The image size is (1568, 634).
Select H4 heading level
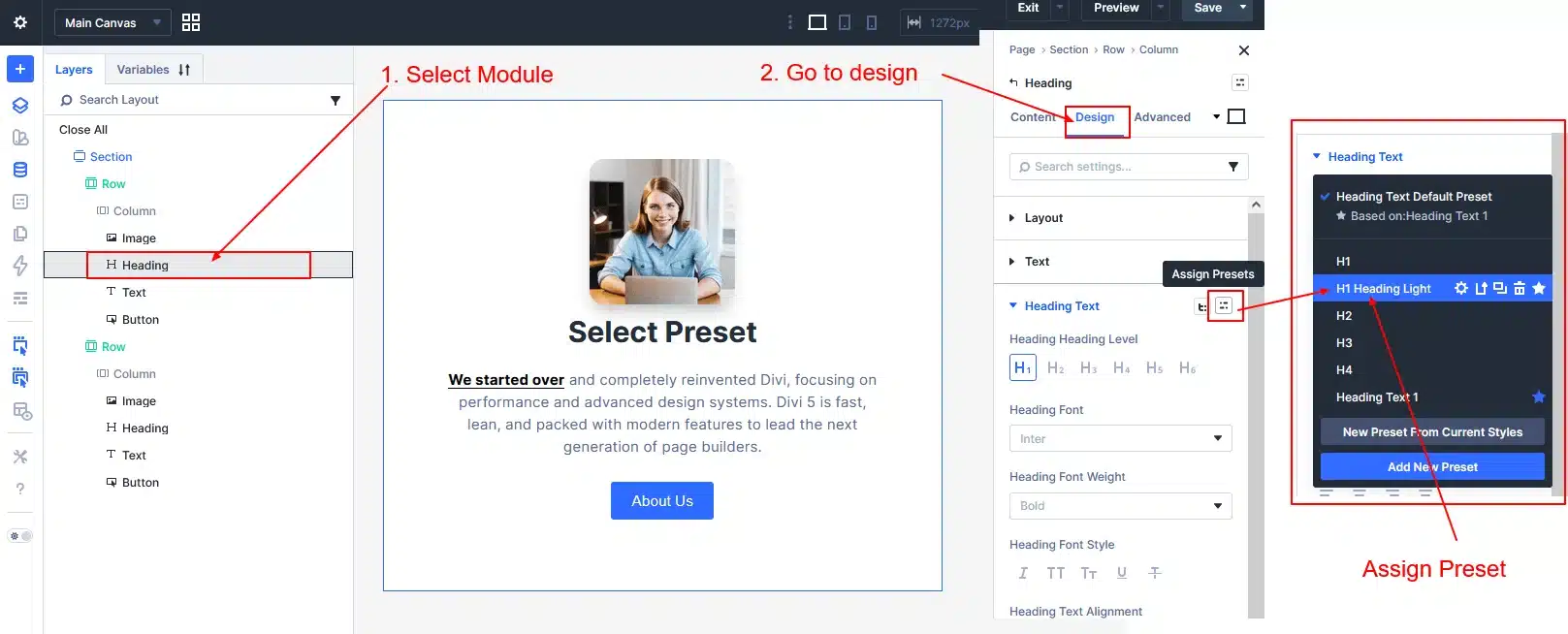pyautogui.click(x=1122, y=367)
